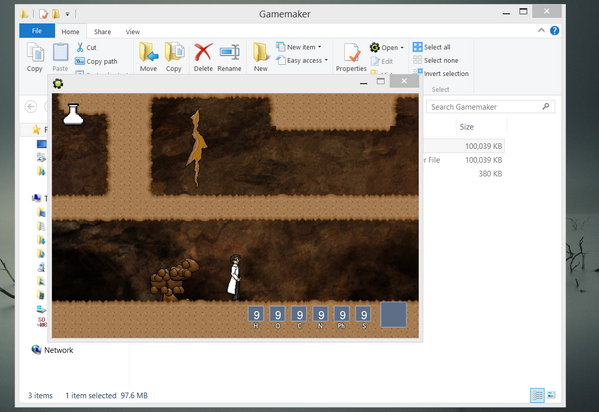Viewport: 599px width, 412px height.
Task: Click the SD card icon in the sidebar
Action: pos(41,322)
